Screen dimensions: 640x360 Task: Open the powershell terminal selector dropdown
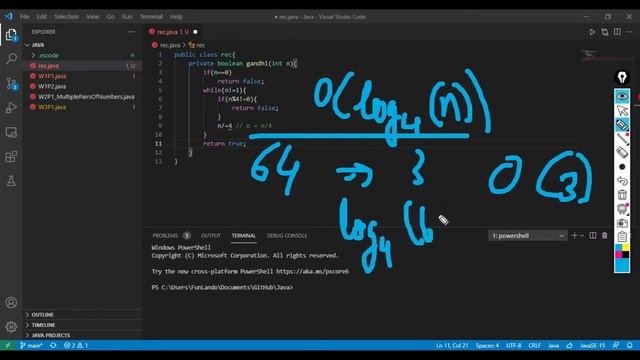(527, 236)
